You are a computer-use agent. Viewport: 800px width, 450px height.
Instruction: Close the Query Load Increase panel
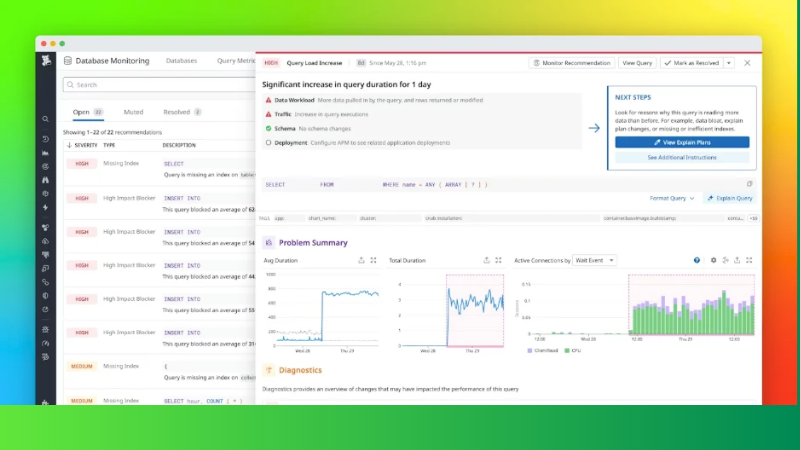(x=746, y=63)
